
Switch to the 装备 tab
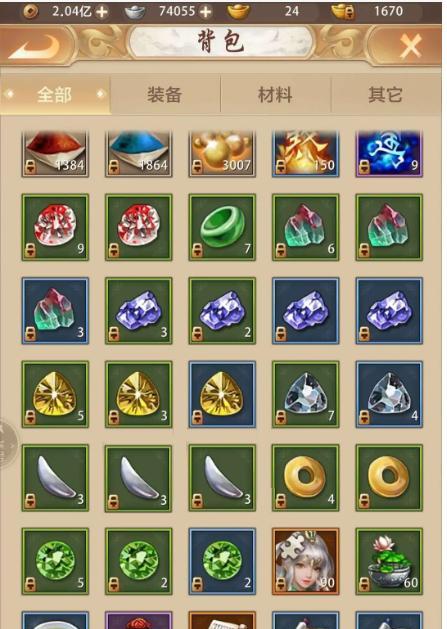(x=165, y=95)
